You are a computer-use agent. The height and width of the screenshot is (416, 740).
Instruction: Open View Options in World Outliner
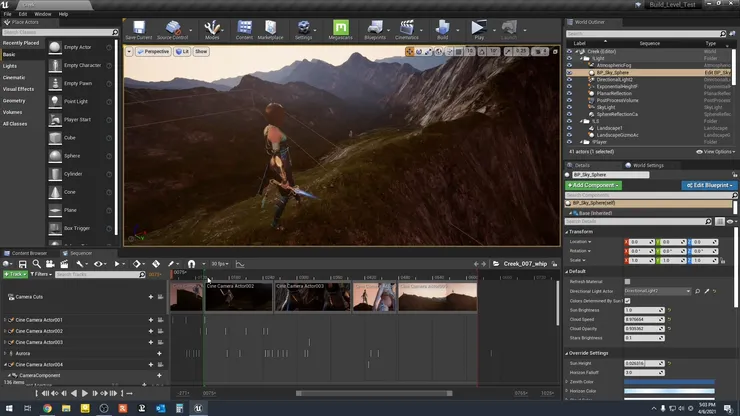pos(715,152)
